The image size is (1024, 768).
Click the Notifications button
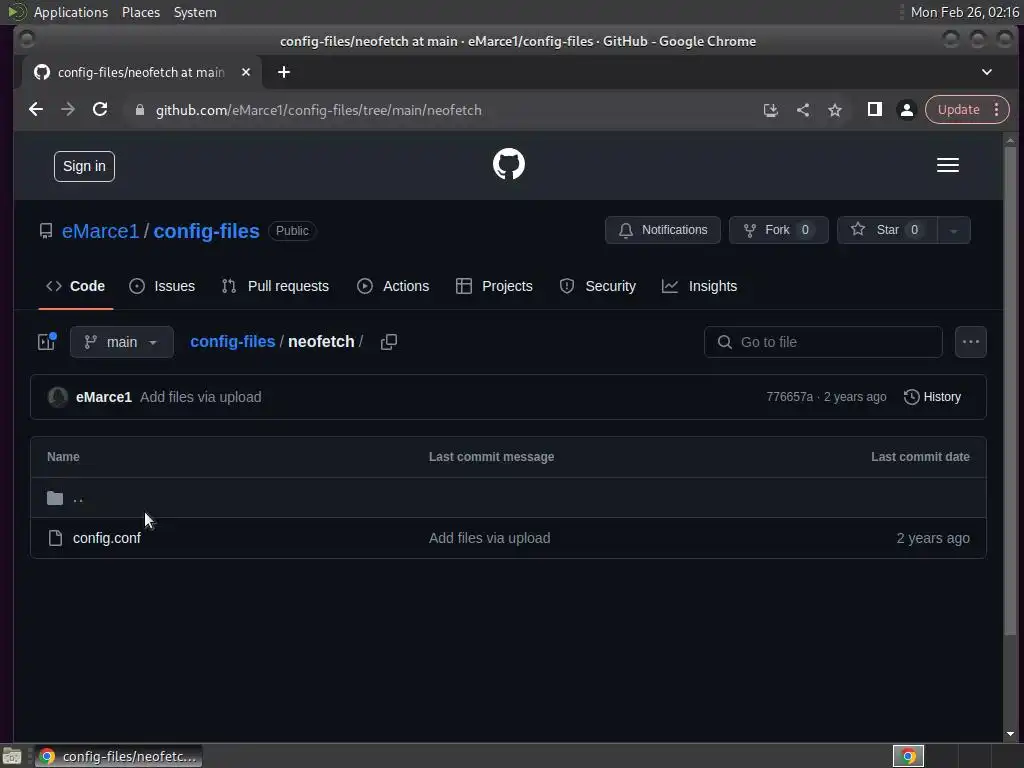663,230
